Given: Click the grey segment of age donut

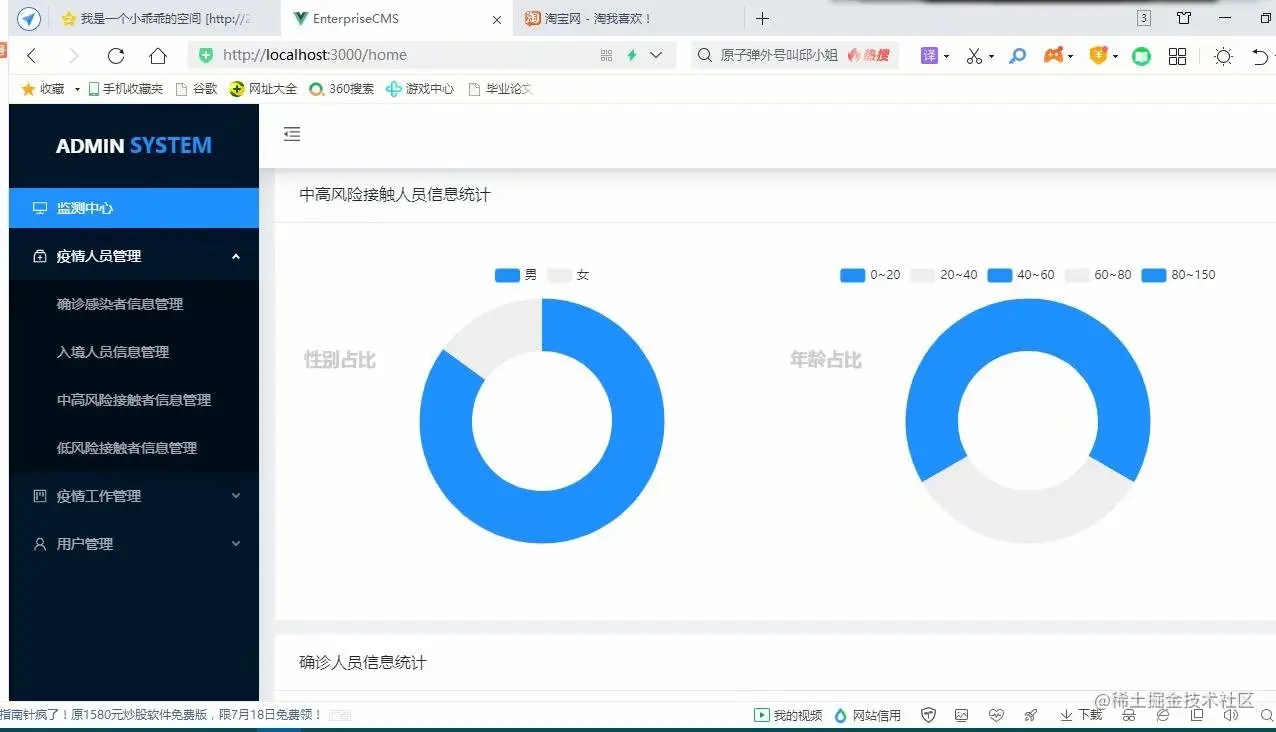Looking at the screenshot, I should pyautogui.click(x=1028, y=516).
